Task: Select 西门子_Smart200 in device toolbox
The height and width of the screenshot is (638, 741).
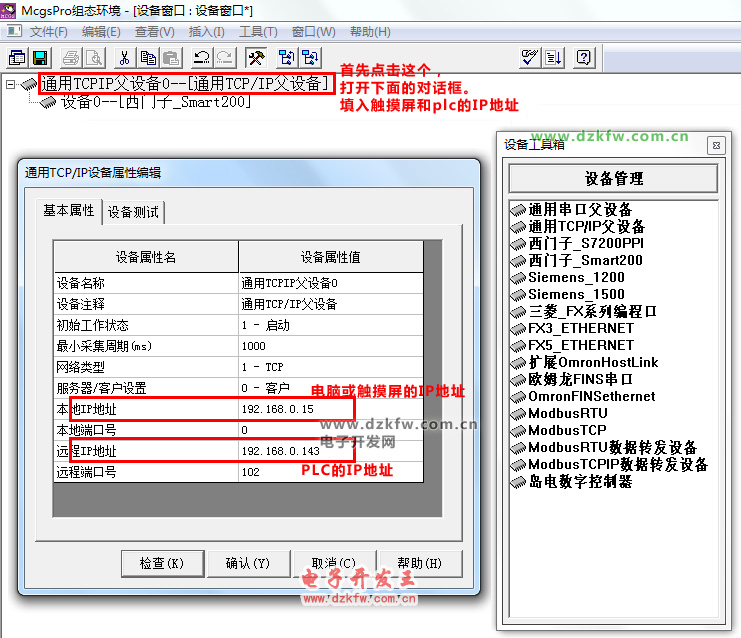Action: (x=585, y=261)
